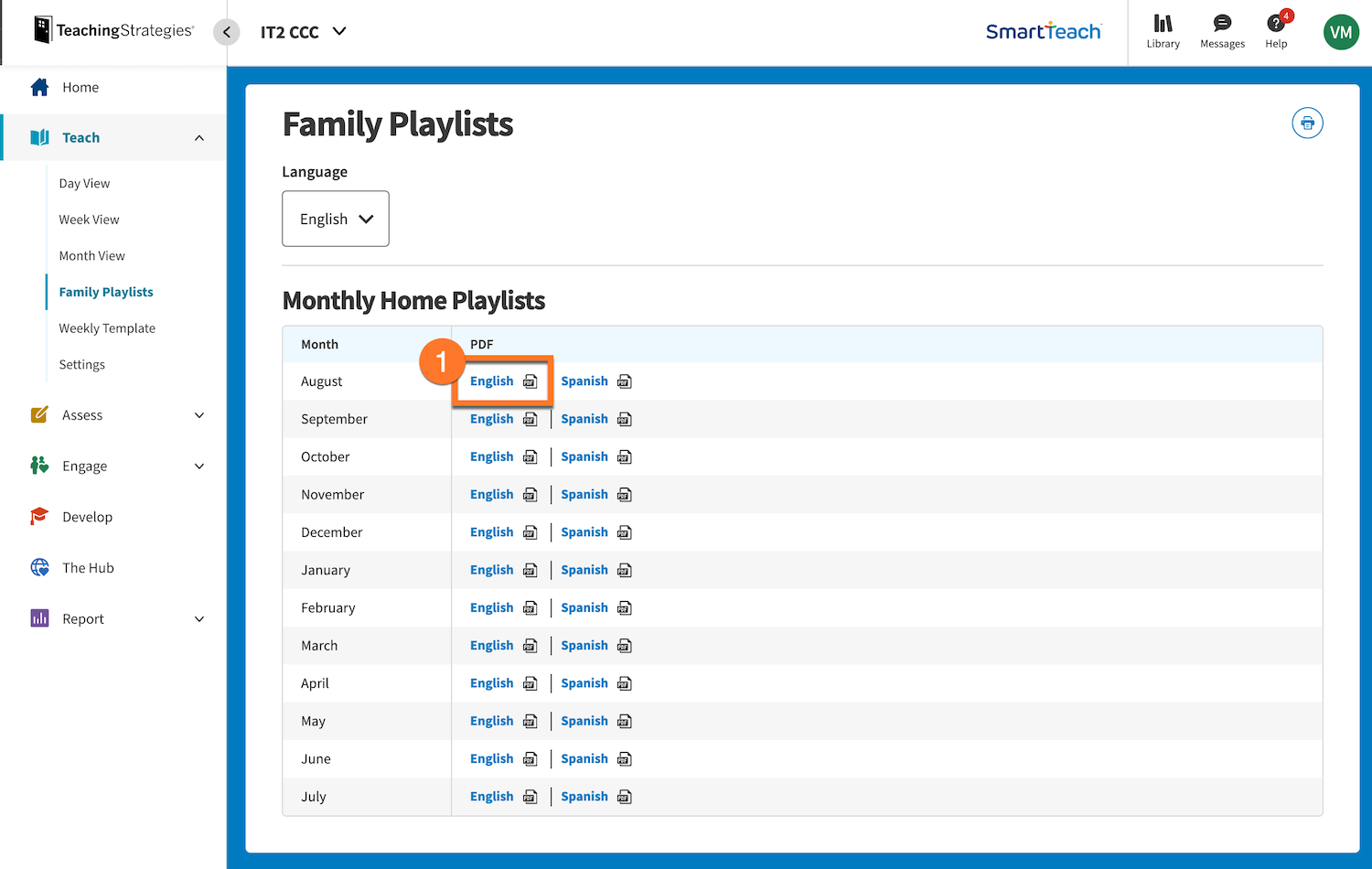Collapse the sidebar using the arrow button
The image size is (1372, 869).
(x=226, y=32)
